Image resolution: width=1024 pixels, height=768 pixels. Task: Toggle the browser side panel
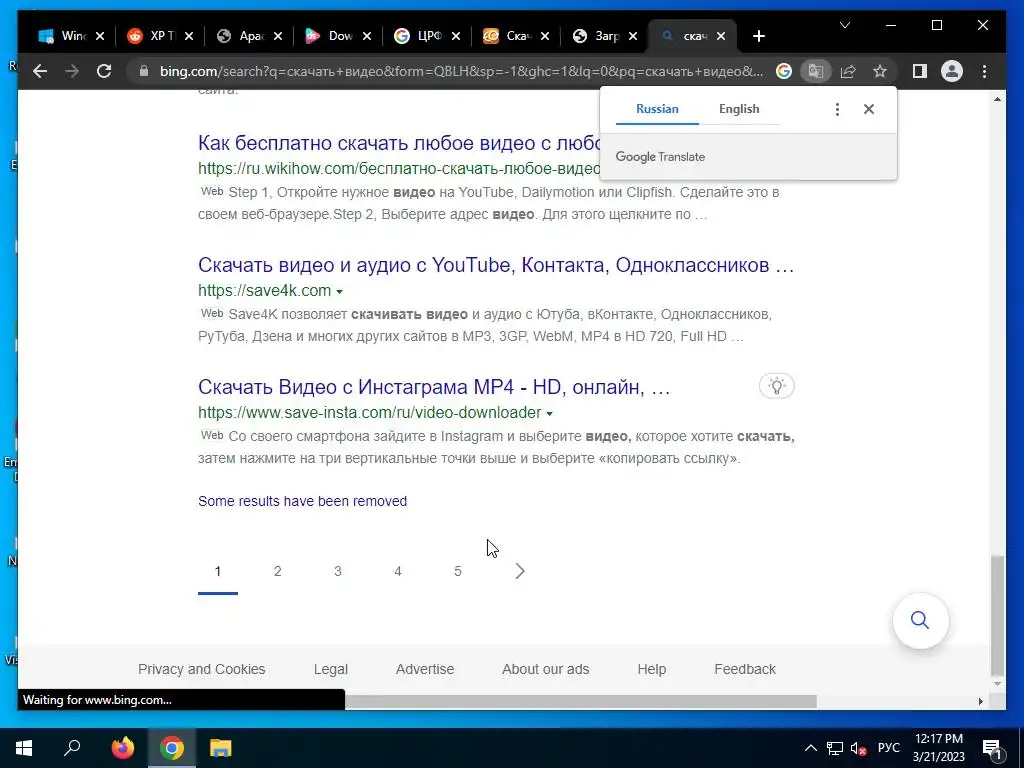tap(920, 71)
